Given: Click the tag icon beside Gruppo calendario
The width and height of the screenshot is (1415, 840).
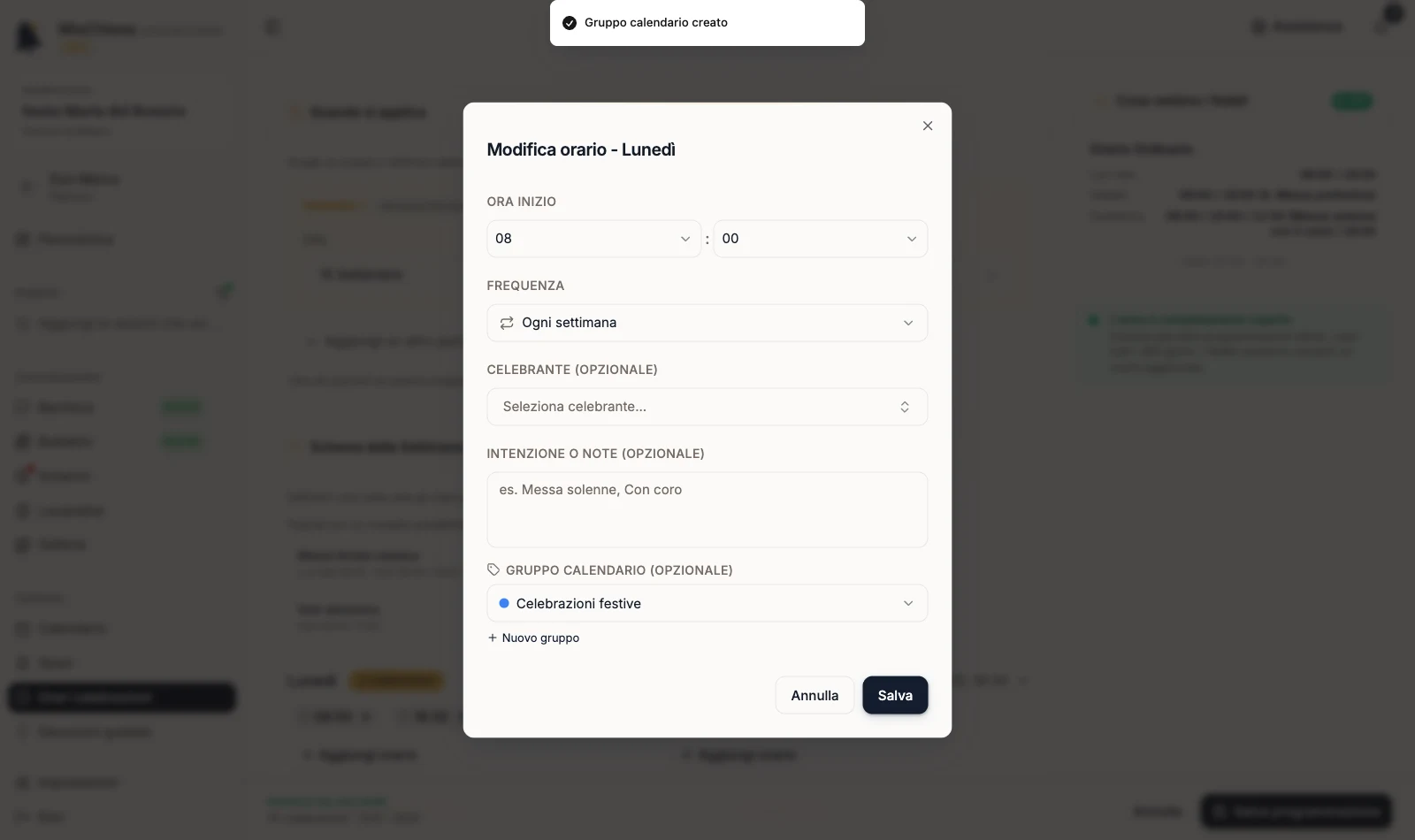Looking at the screenshot, I should point(493,570).
